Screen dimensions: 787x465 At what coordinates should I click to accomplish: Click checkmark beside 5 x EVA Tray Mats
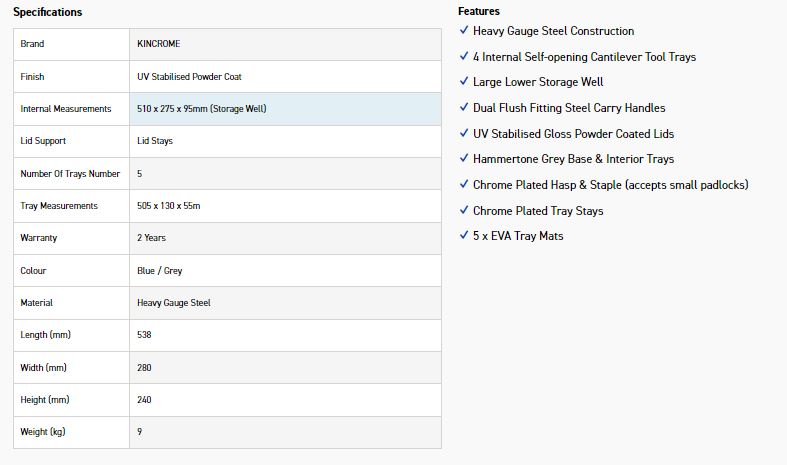click(x=464, y=235)
